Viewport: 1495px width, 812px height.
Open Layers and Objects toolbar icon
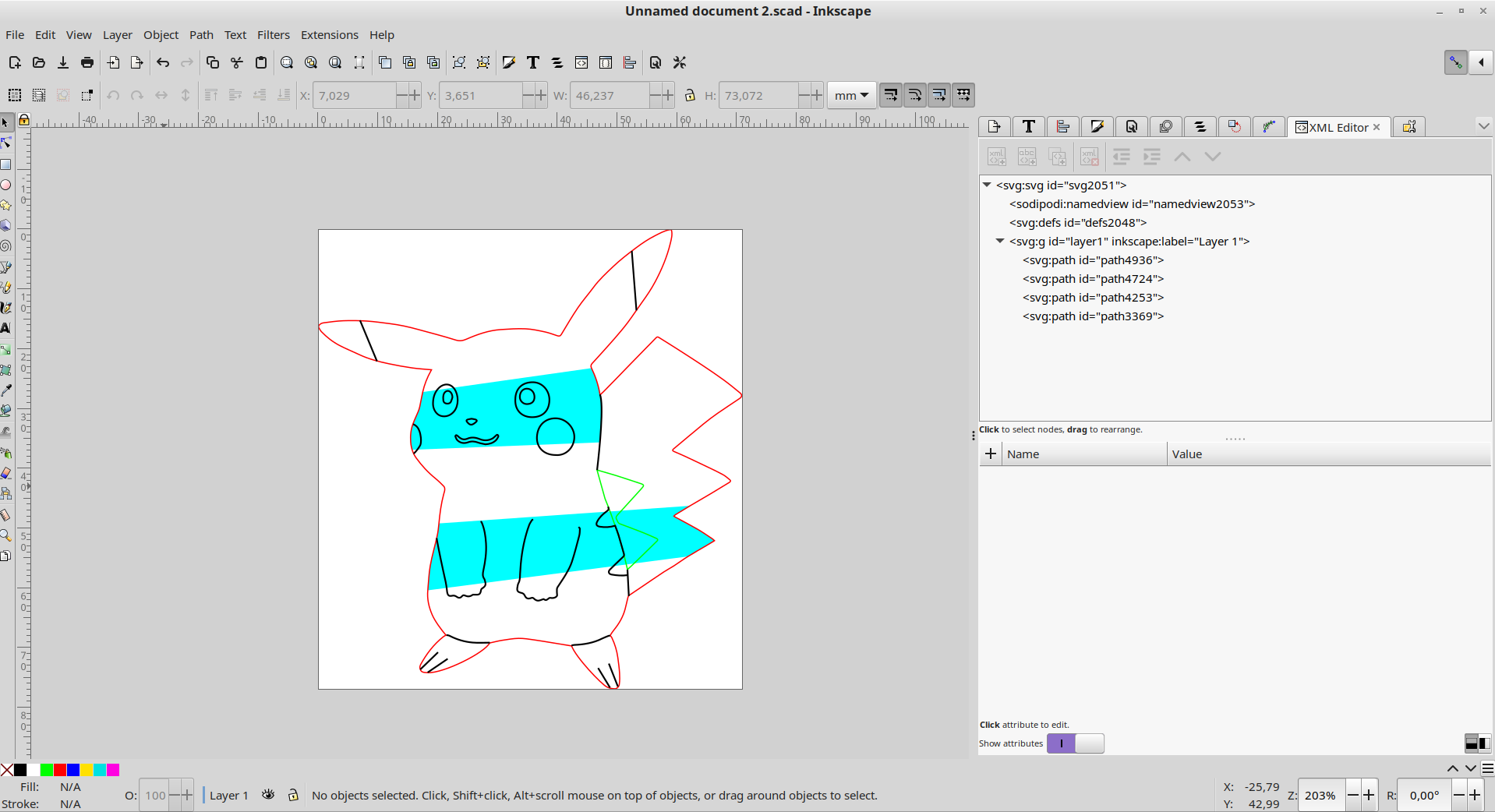pos(557,62)
